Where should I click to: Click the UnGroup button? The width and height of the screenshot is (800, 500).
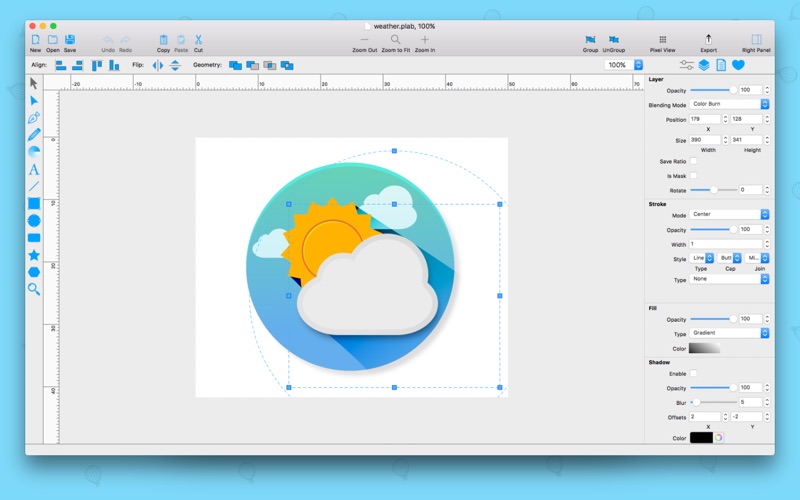click(613, 40)
